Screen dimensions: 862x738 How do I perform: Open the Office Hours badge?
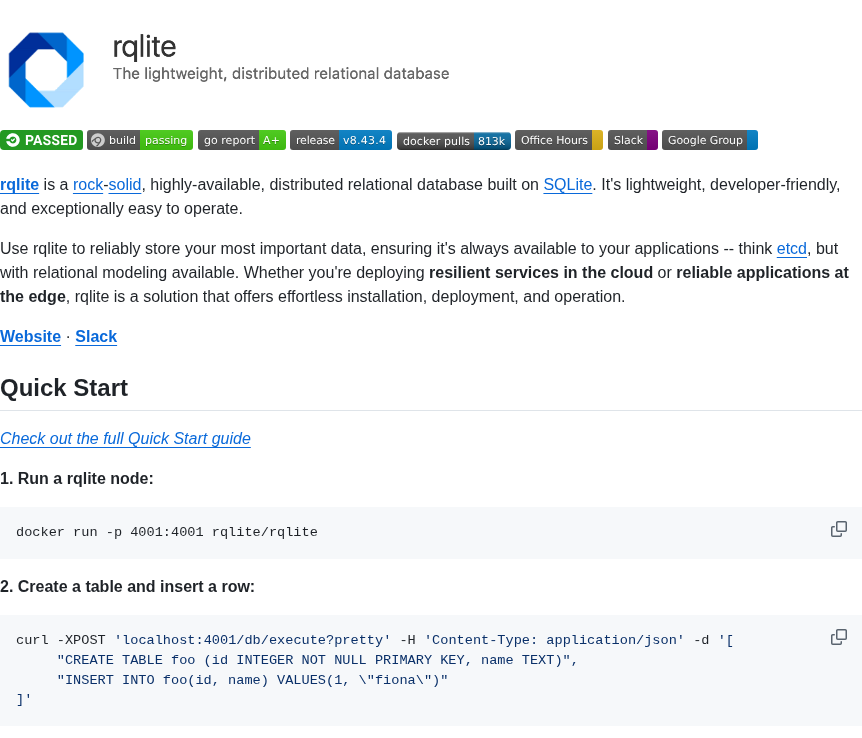coord(559,140)
